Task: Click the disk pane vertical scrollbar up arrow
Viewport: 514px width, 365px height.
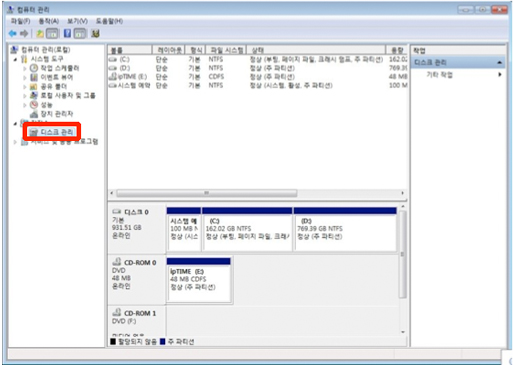Action: 403,207
